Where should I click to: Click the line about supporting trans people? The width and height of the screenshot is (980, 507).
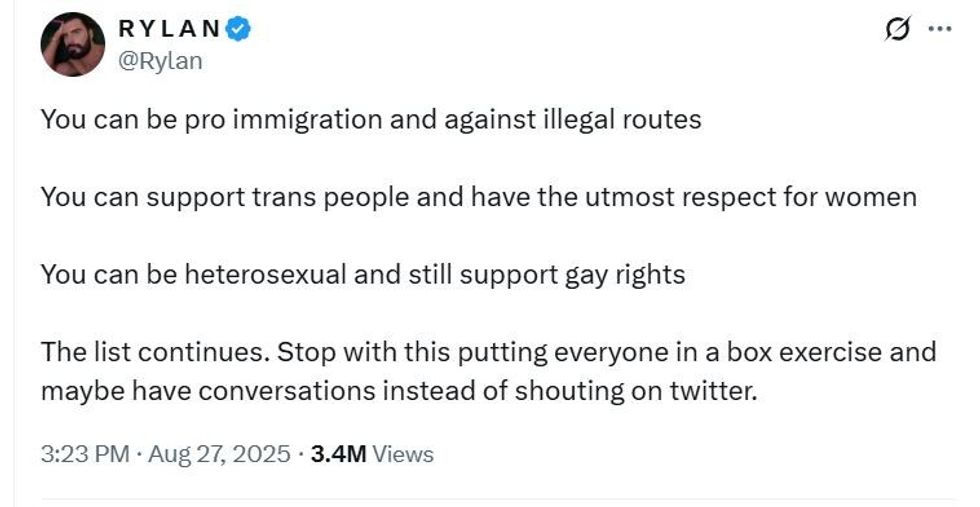click(x=478, y=197)
